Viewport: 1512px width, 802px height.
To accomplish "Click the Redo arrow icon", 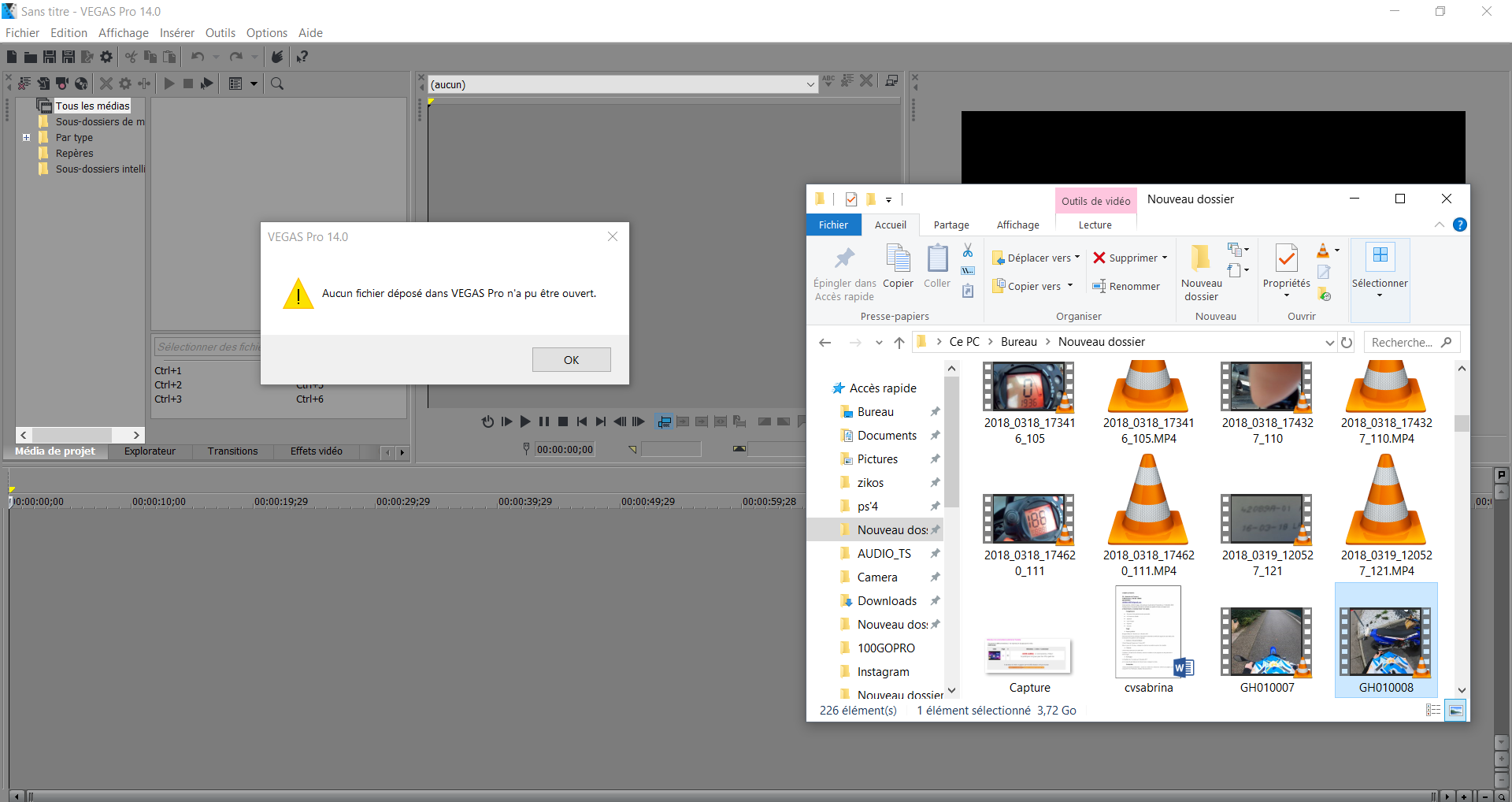I will (235, 57).
